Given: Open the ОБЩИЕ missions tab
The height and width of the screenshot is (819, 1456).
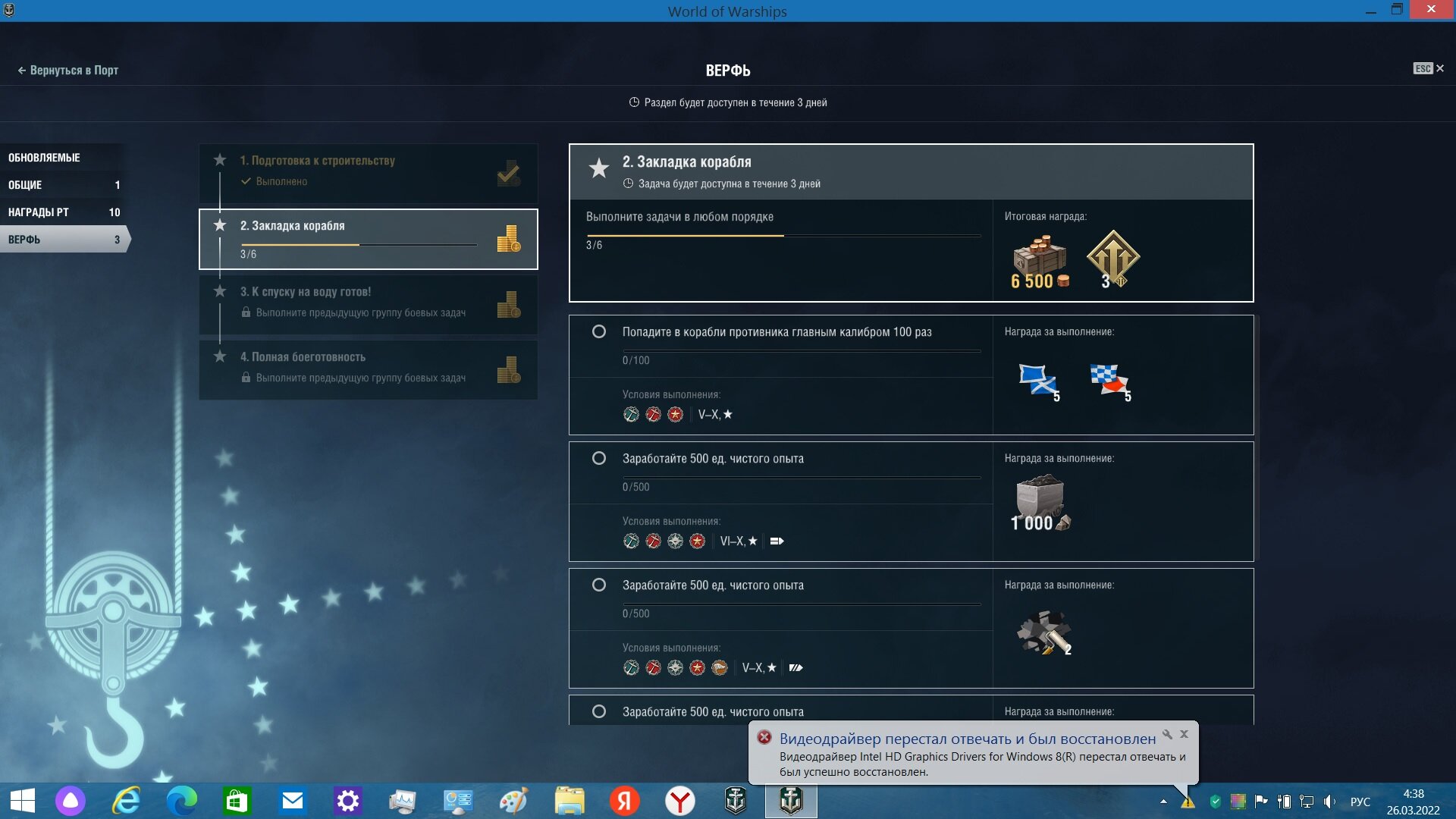Looking at the screenshot, I should pos(64,185).
